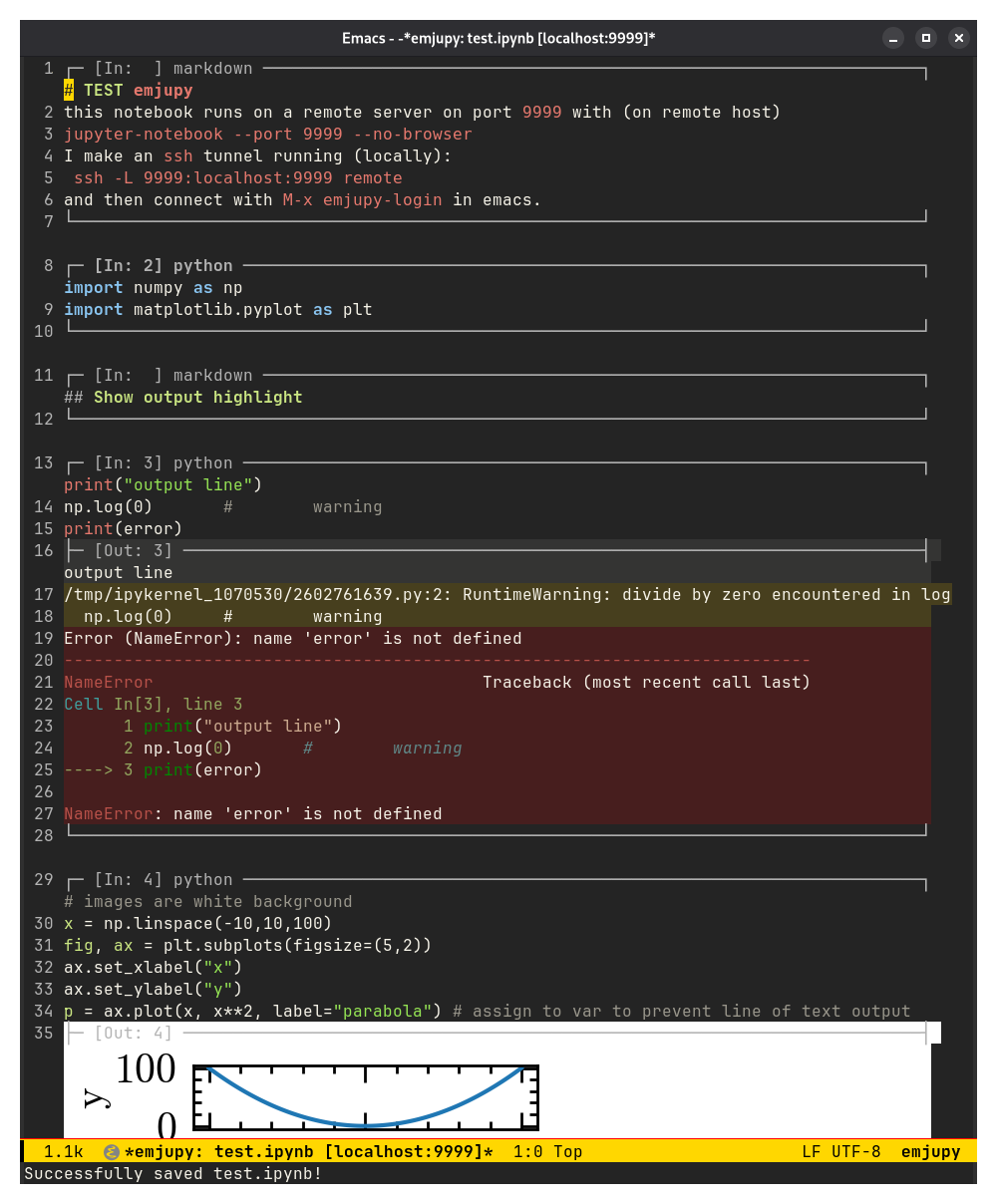997x1204 pixels.
Task: Click the 1.1k buffer size indicator
Action: [64, 1152]
